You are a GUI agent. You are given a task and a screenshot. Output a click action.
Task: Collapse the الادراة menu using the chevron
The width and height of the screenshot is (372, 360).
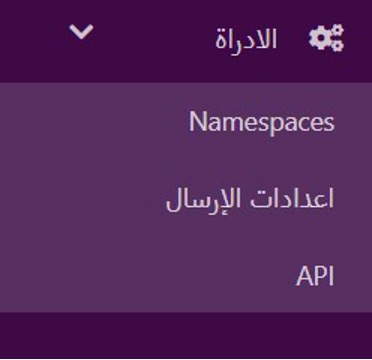(x=81, y=32)
